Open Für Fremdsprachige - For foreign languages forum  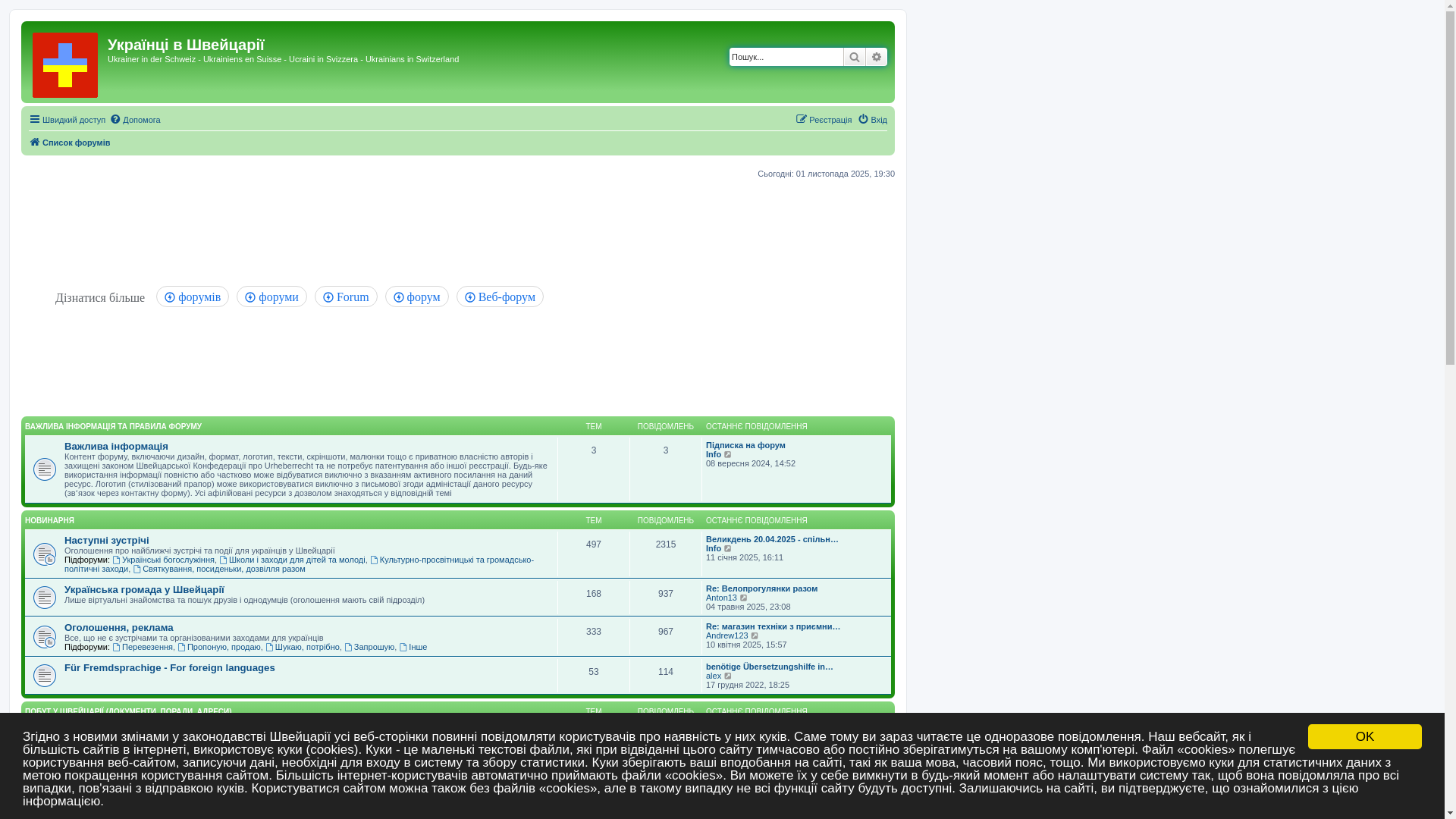tap(170, 668)
